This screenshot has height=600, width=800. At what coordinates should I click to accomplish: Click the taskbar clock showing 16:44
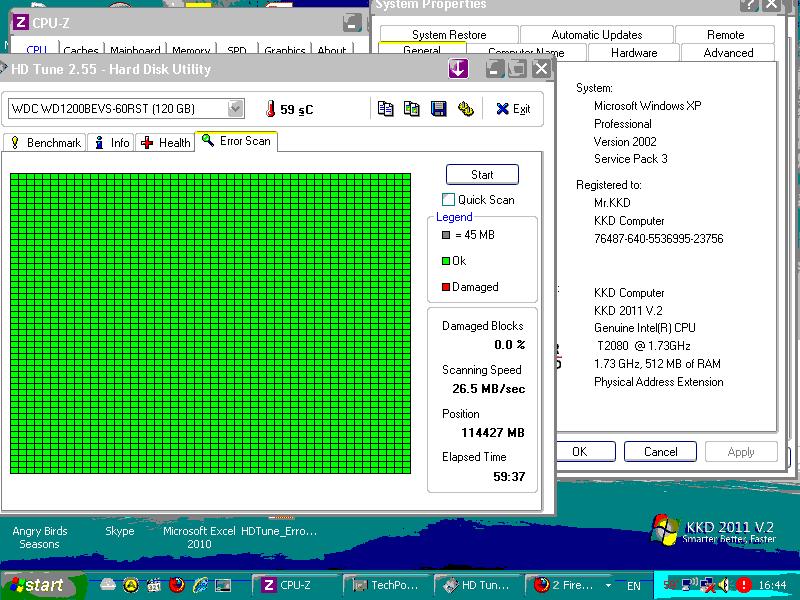pyautogui.click(x=772, y=585)
